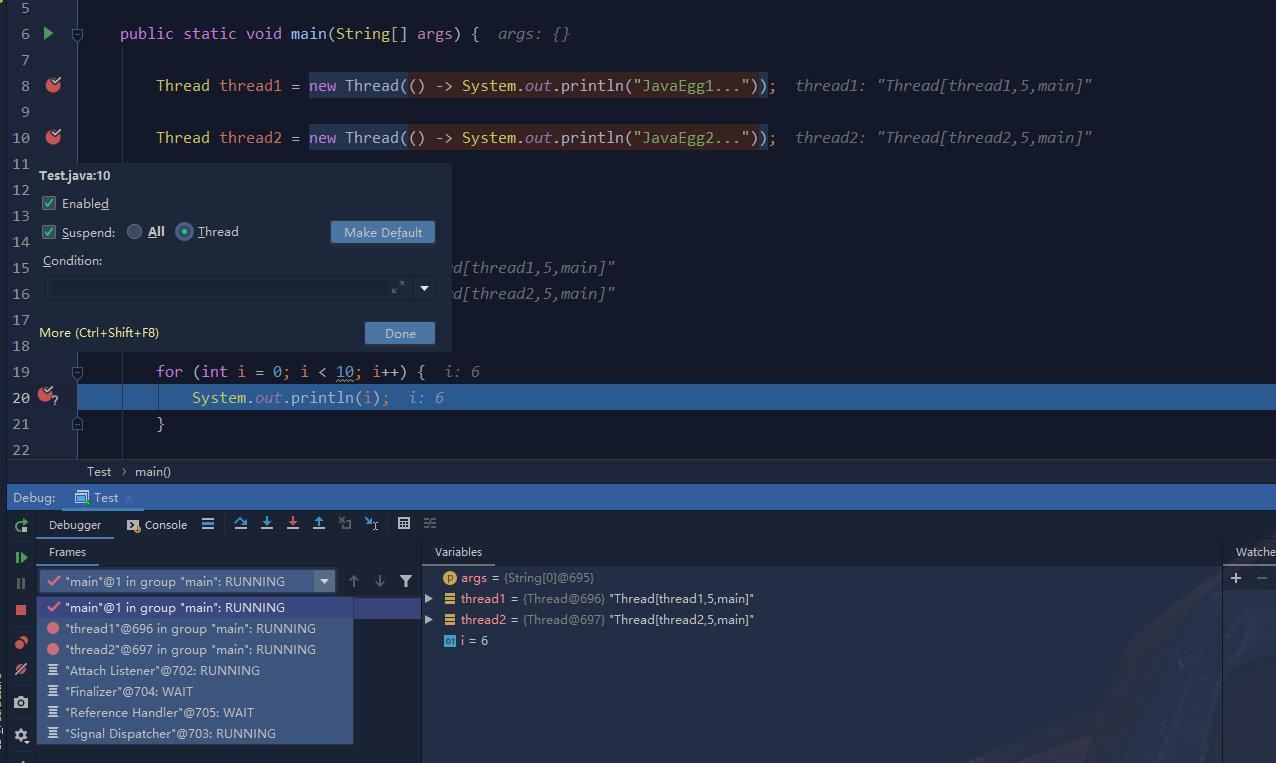Select "Attach Listener"@702 thread
This screenshot has height=763, width=1276.
(x=195, y=670)
